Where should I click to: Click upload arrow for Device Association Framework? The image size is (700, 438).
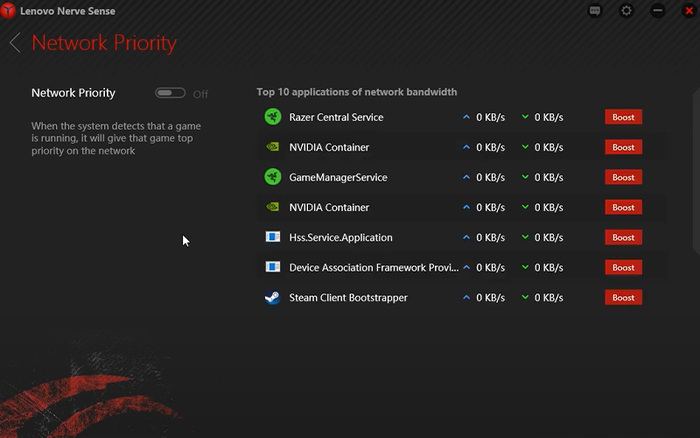point(467,267)
